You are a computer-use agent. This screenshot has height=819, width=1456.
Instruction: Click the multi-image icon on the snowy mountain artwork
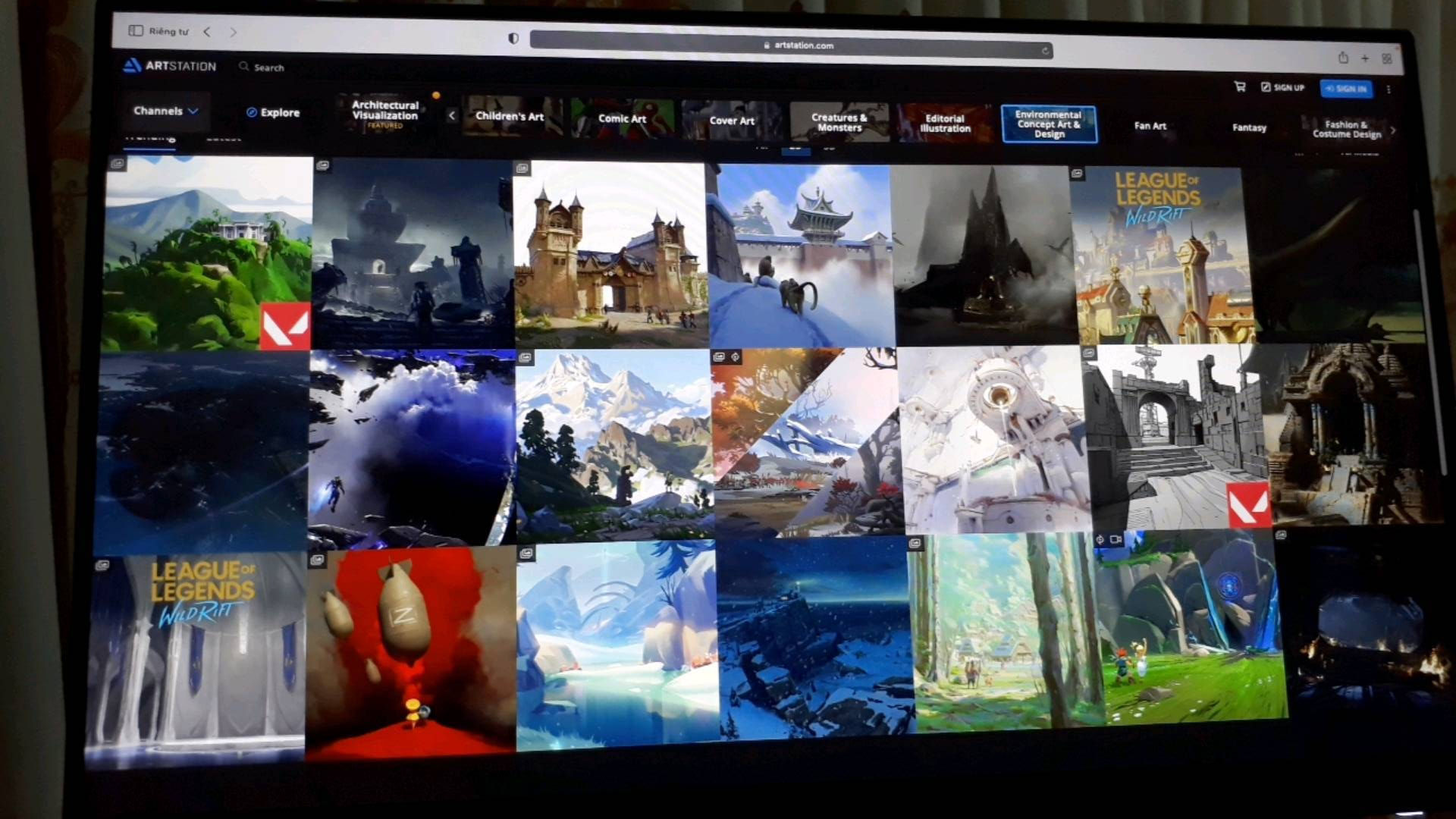(x=525, y=357)
